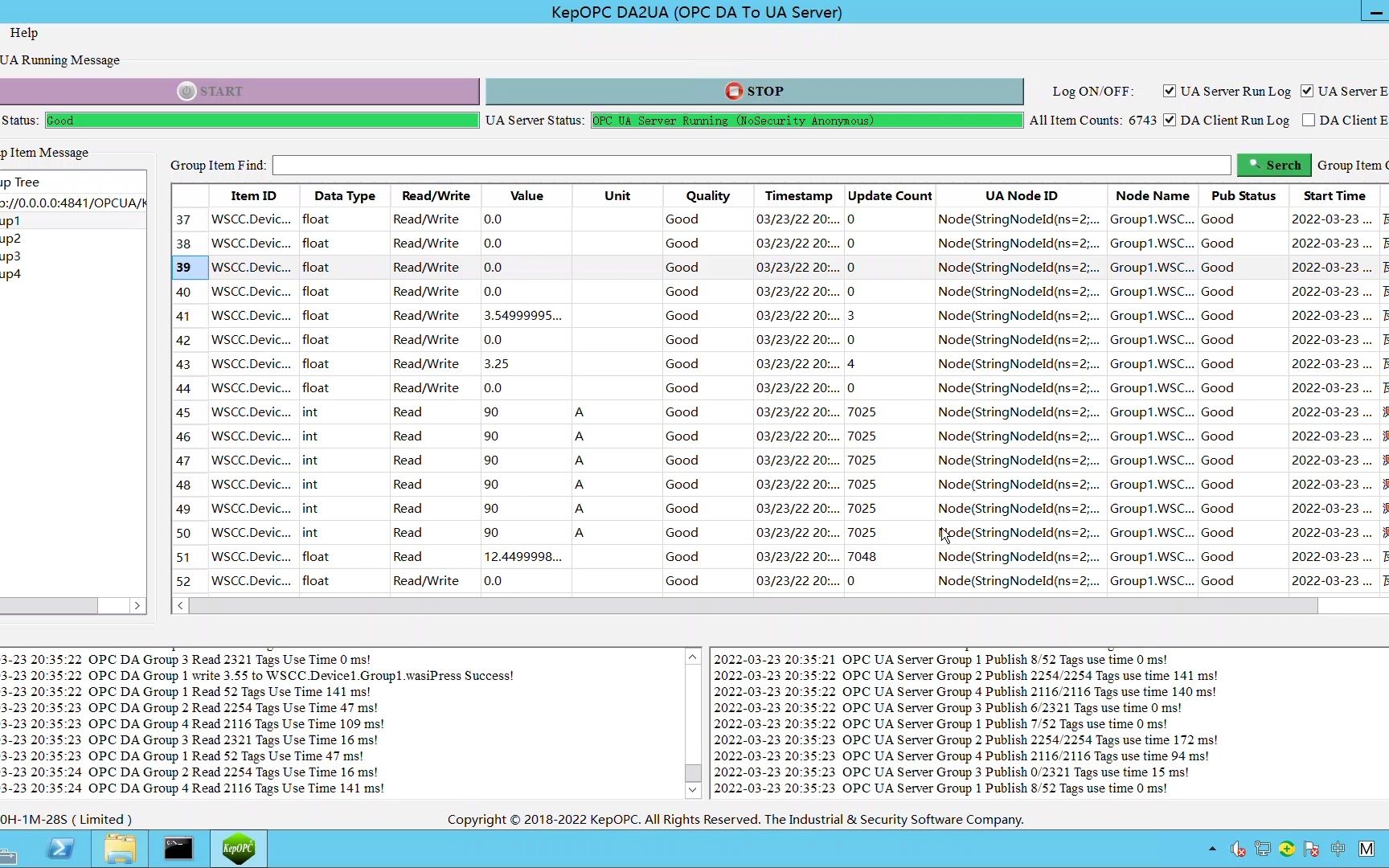
Task: Click the green circular tray icon
Action: coord(1287,849)
